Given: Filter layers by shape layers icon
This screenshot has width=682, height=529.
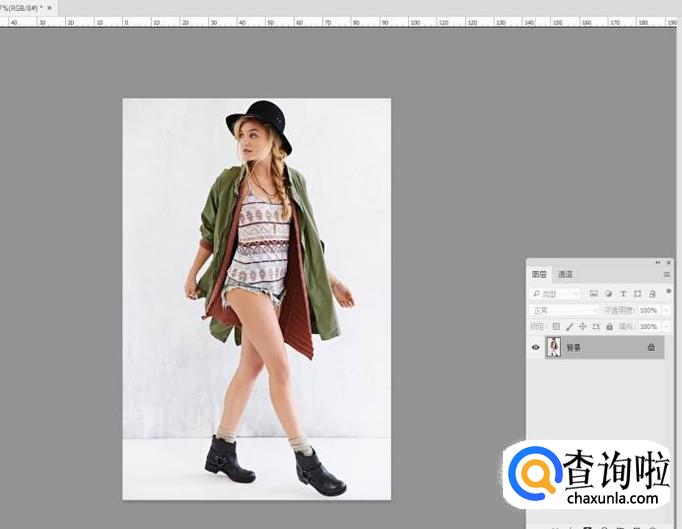Looking at the screenshot, I should [x=637, y=294].
